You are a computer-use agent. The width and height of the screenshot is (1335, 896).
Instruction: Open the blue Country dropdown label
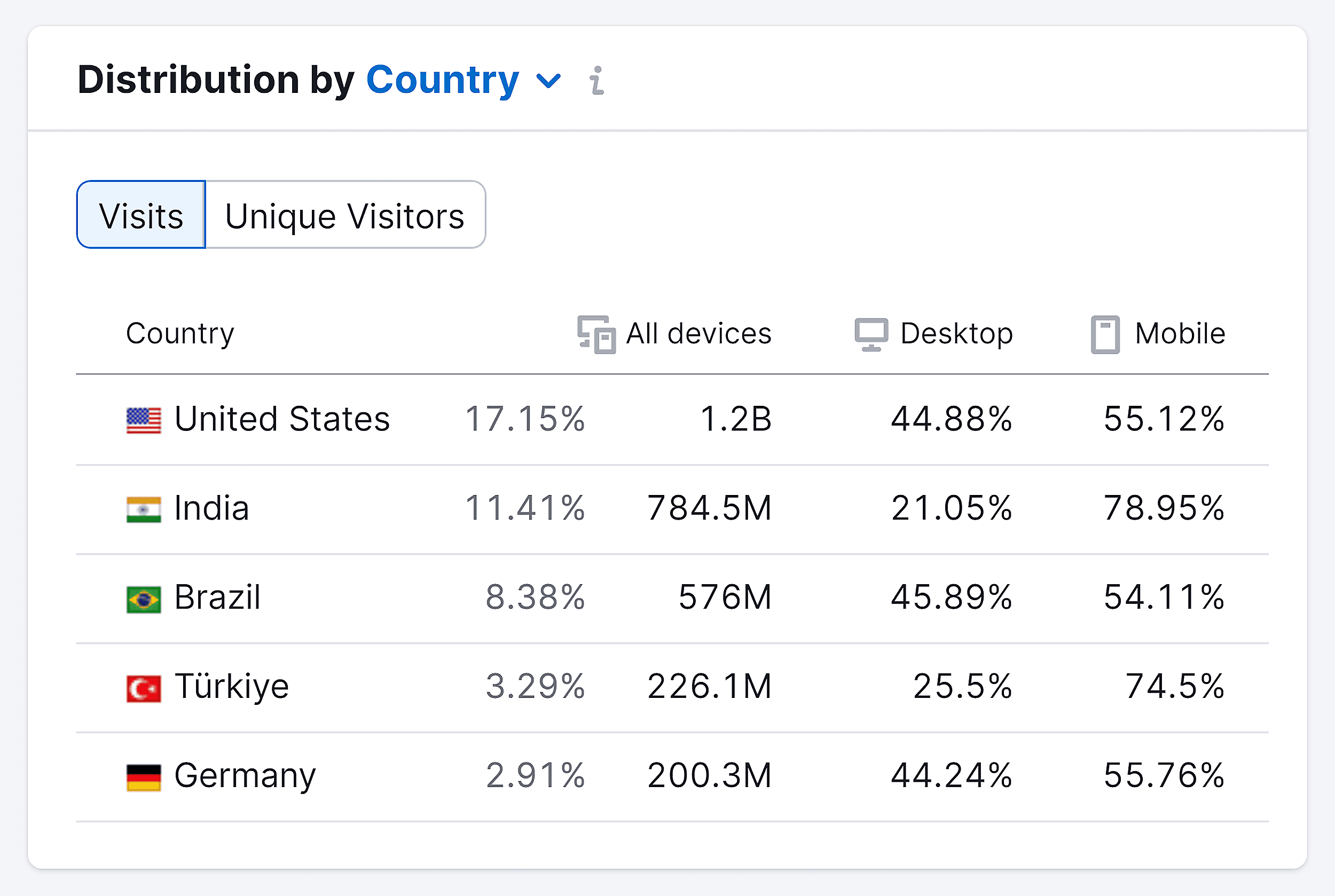coord(442,80)
